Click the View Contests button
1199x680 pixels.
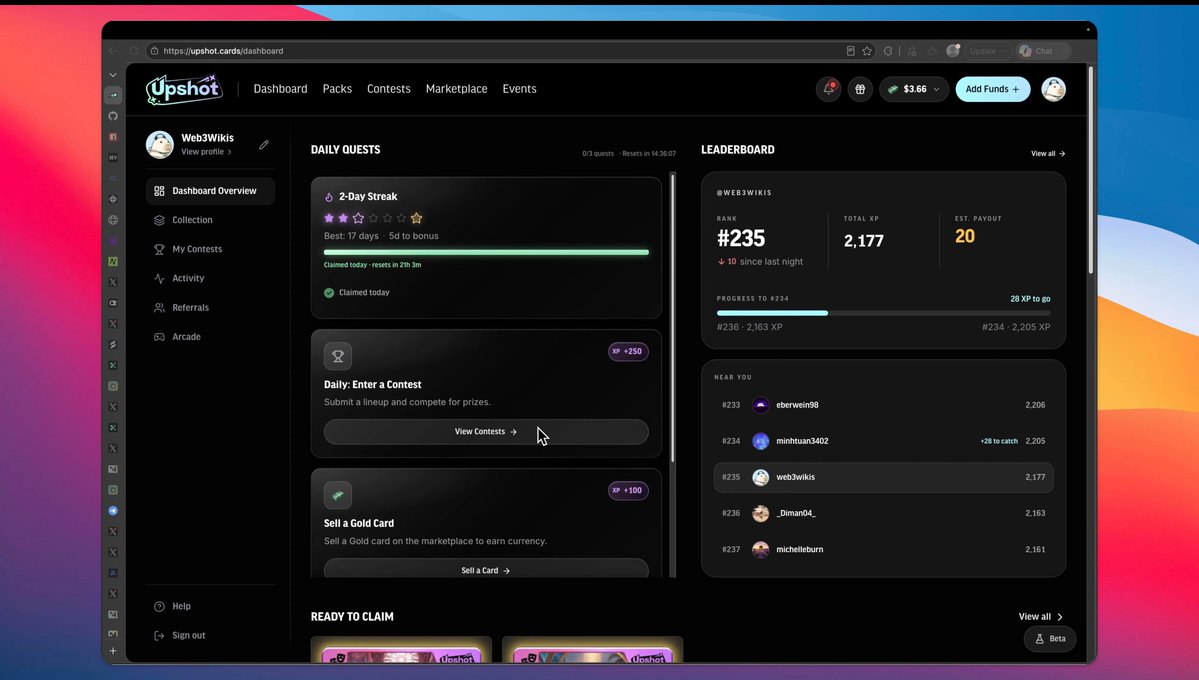pyautogui.click(x=486, y=431)
